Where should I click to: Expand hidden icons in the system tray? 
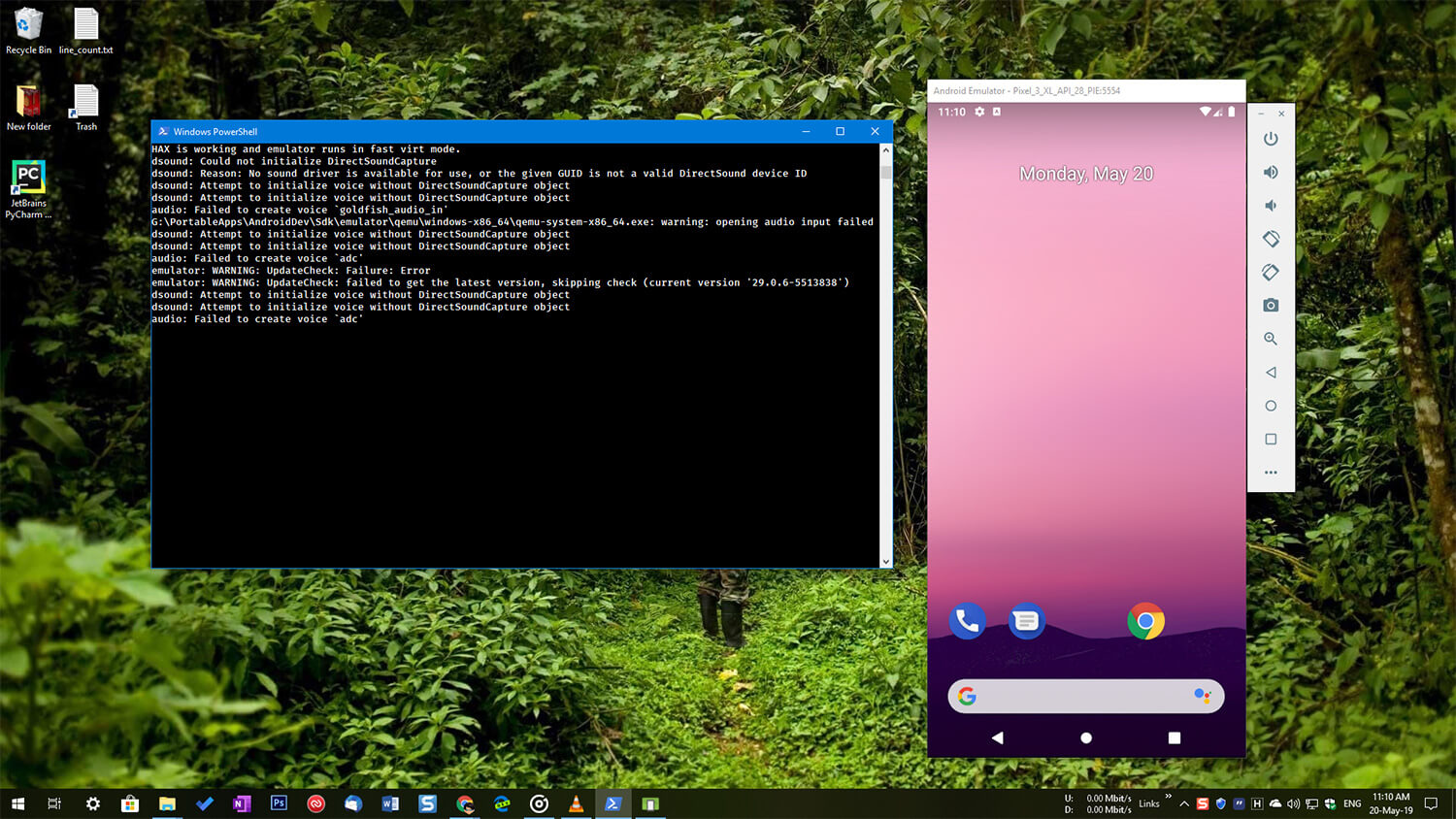(x=1183, y=803)
